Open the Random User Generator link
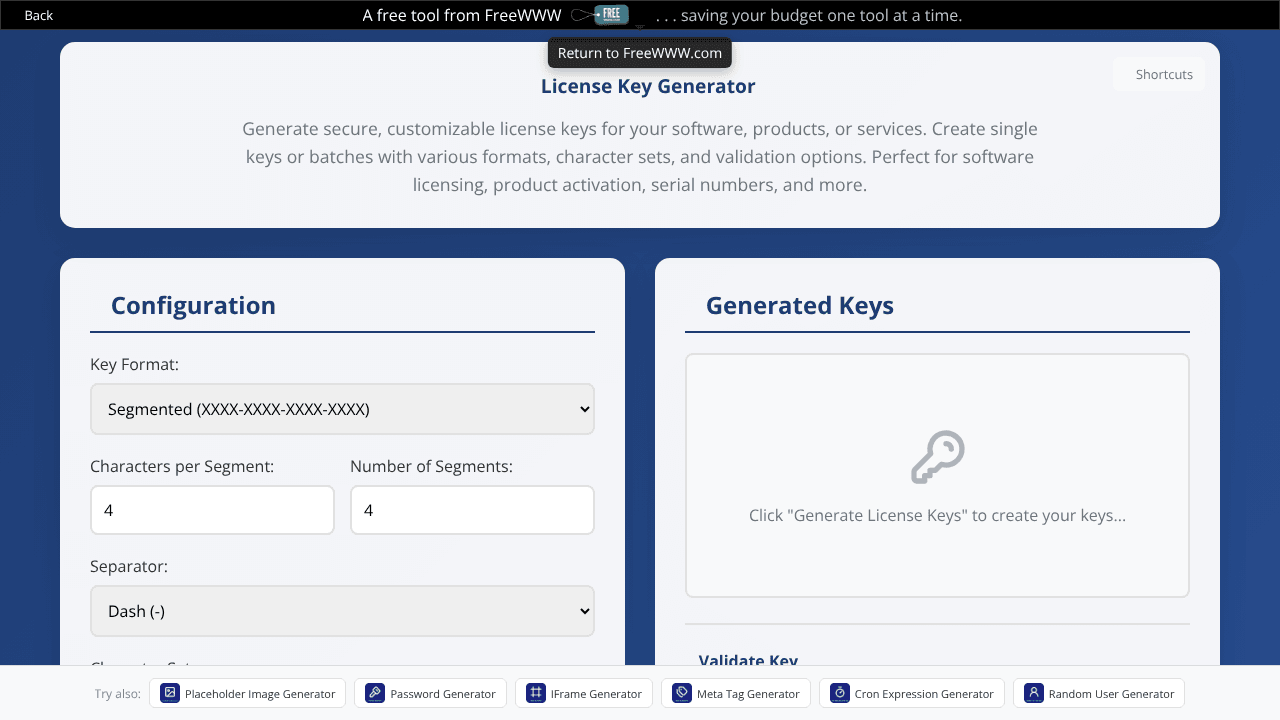The width and height of the screenshot is (1280, 720). coord(1099,693)
